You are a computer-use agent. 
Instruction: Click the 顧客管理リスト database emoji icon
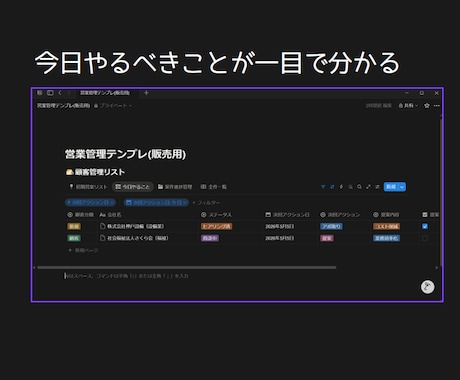click(69, 172)
